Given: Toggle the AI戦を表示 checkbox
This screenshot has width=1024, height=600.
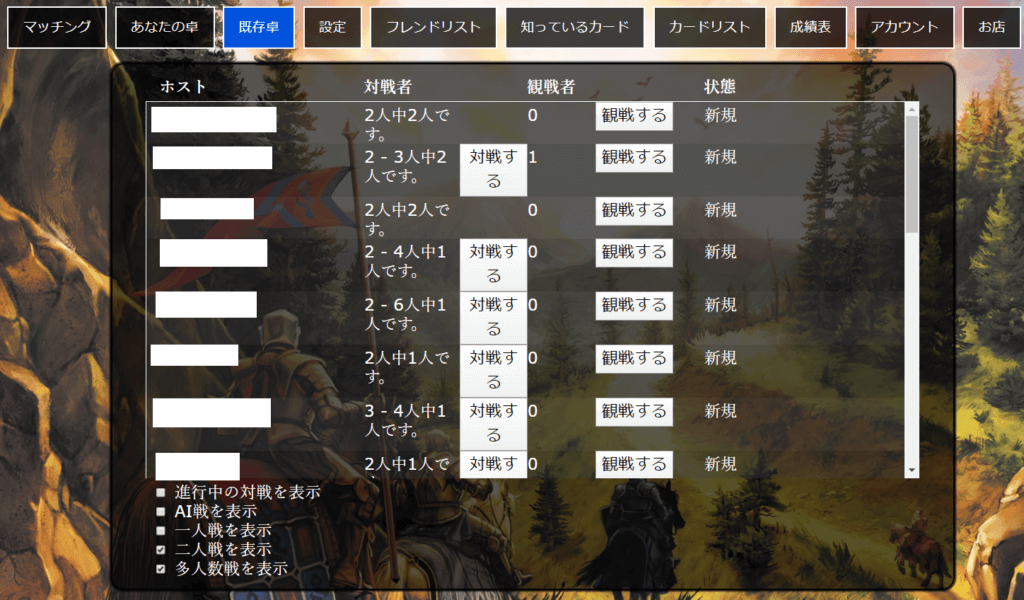Looking at the screenshot, I should (x=161, y=512).
